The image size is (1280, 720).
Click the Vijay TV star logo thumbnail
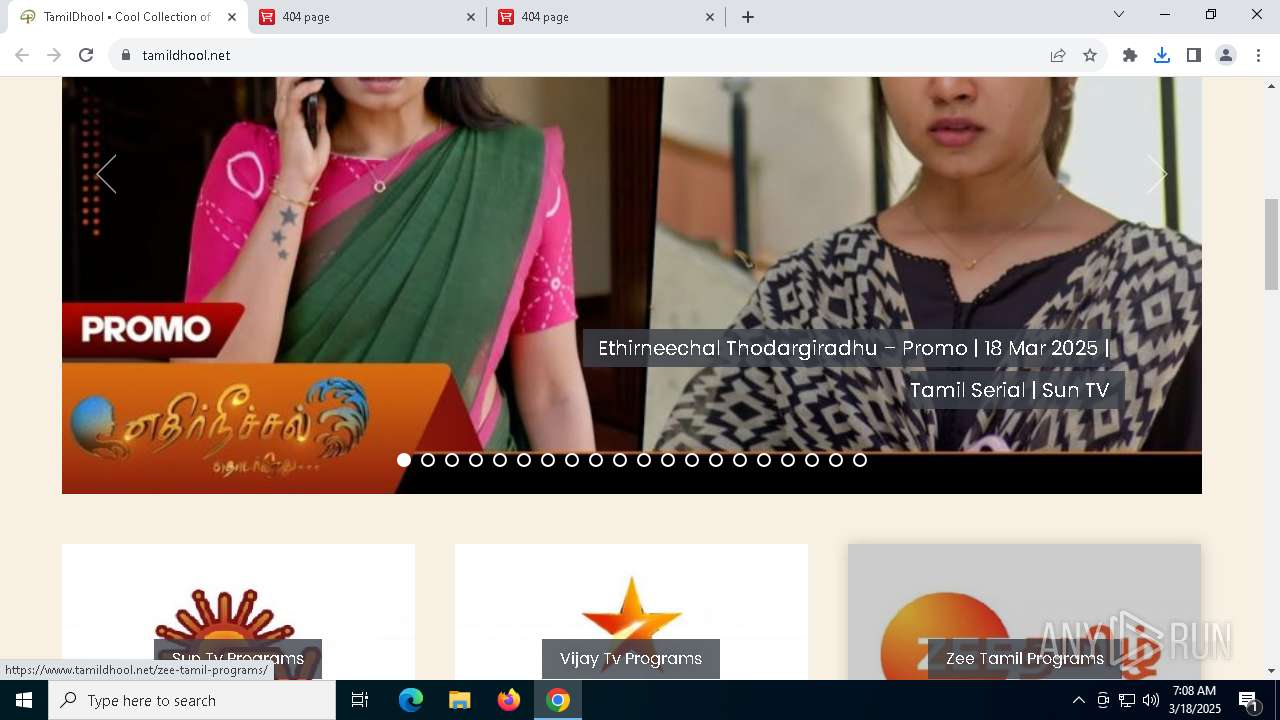pos(631,612)
